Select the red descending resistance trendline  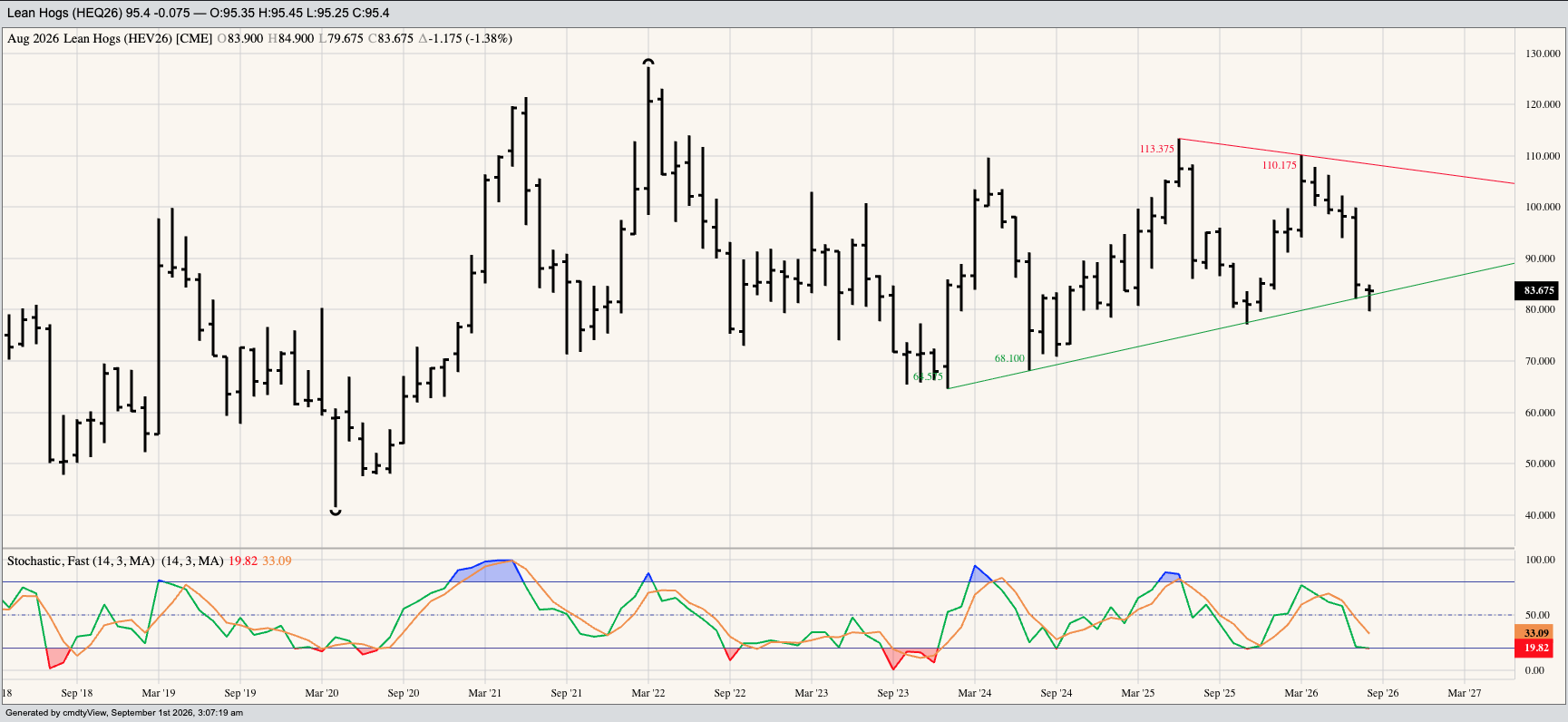click(x=1347, y=161)
